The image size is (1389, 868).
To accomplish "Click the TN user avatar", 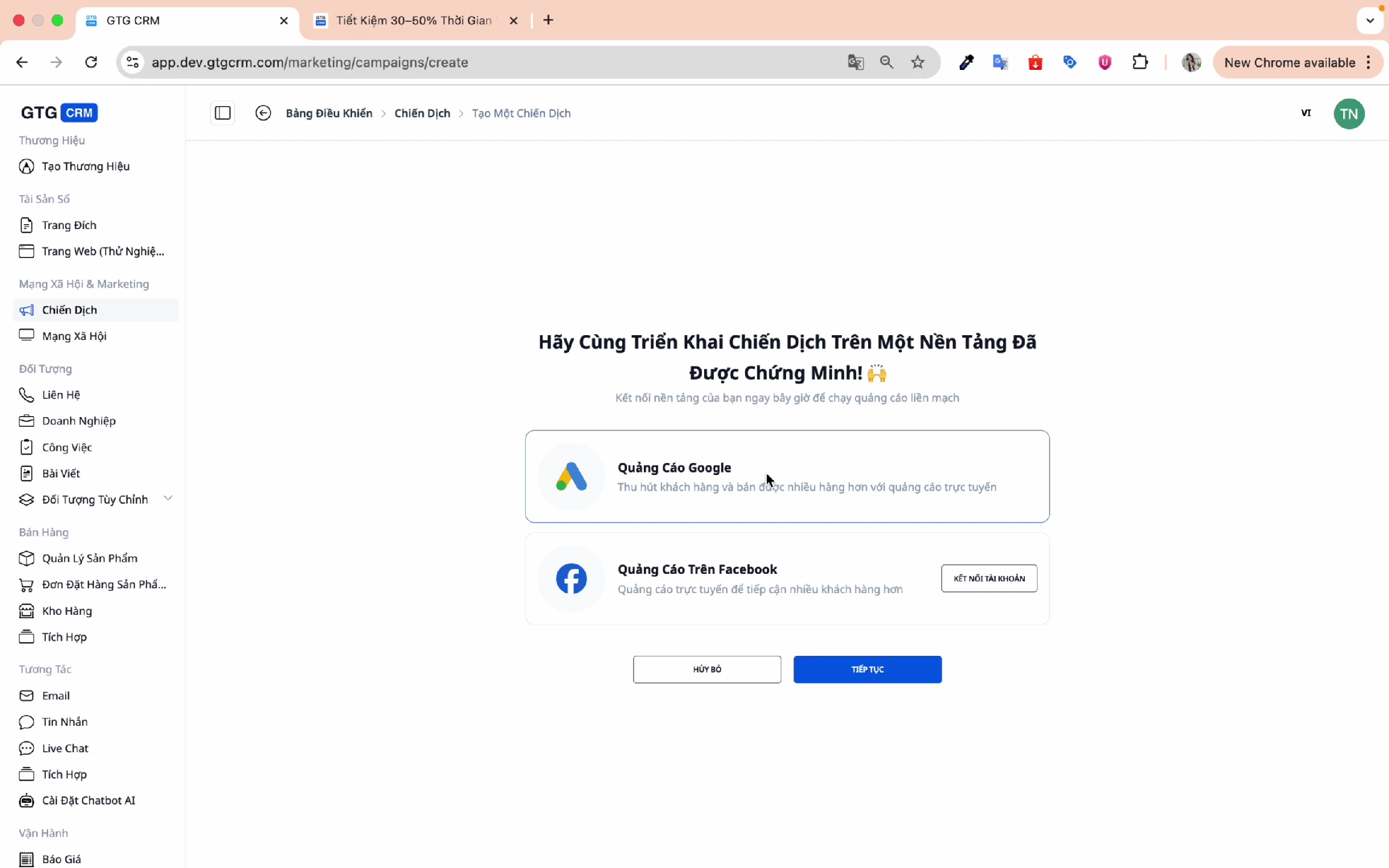I will [1349, 113].
